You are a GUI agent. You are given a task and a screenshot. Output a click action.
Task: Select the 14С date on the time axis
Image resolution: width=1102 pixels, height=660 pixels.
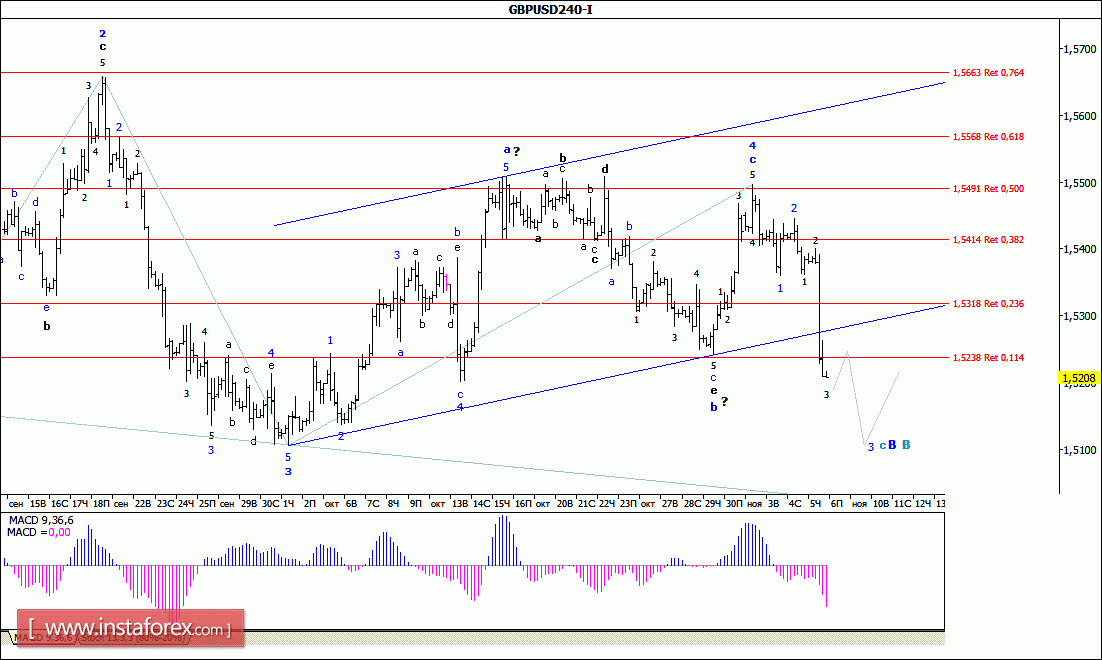[x=481, y=503]
